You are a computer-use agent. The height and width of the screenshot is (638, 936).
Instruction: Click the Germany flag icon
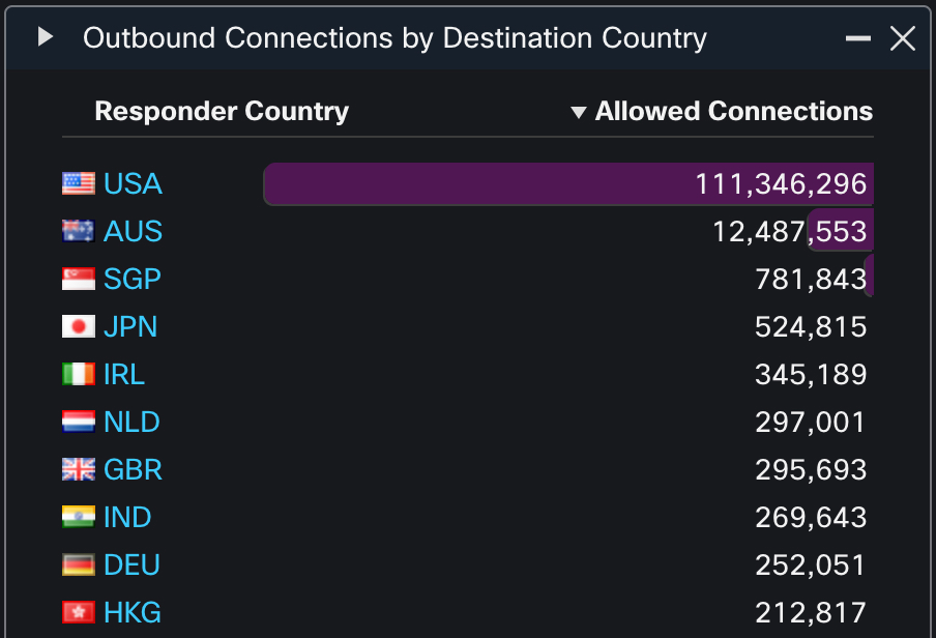coord(78,565)
